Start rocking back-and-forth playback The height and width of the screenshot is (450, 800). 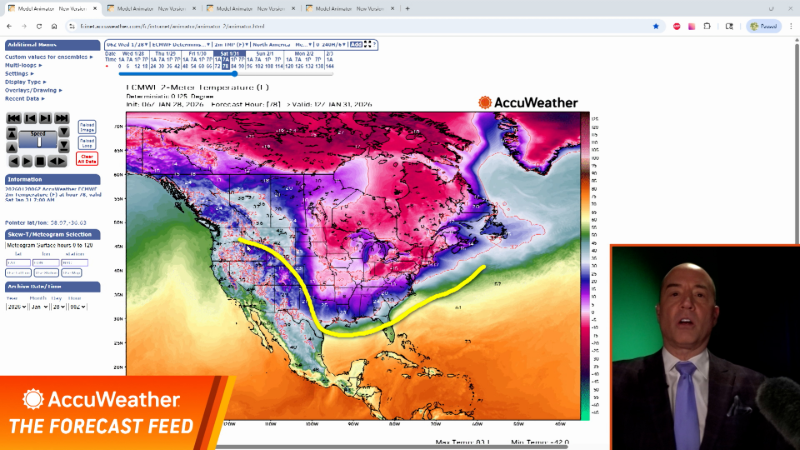pos(57,161)
